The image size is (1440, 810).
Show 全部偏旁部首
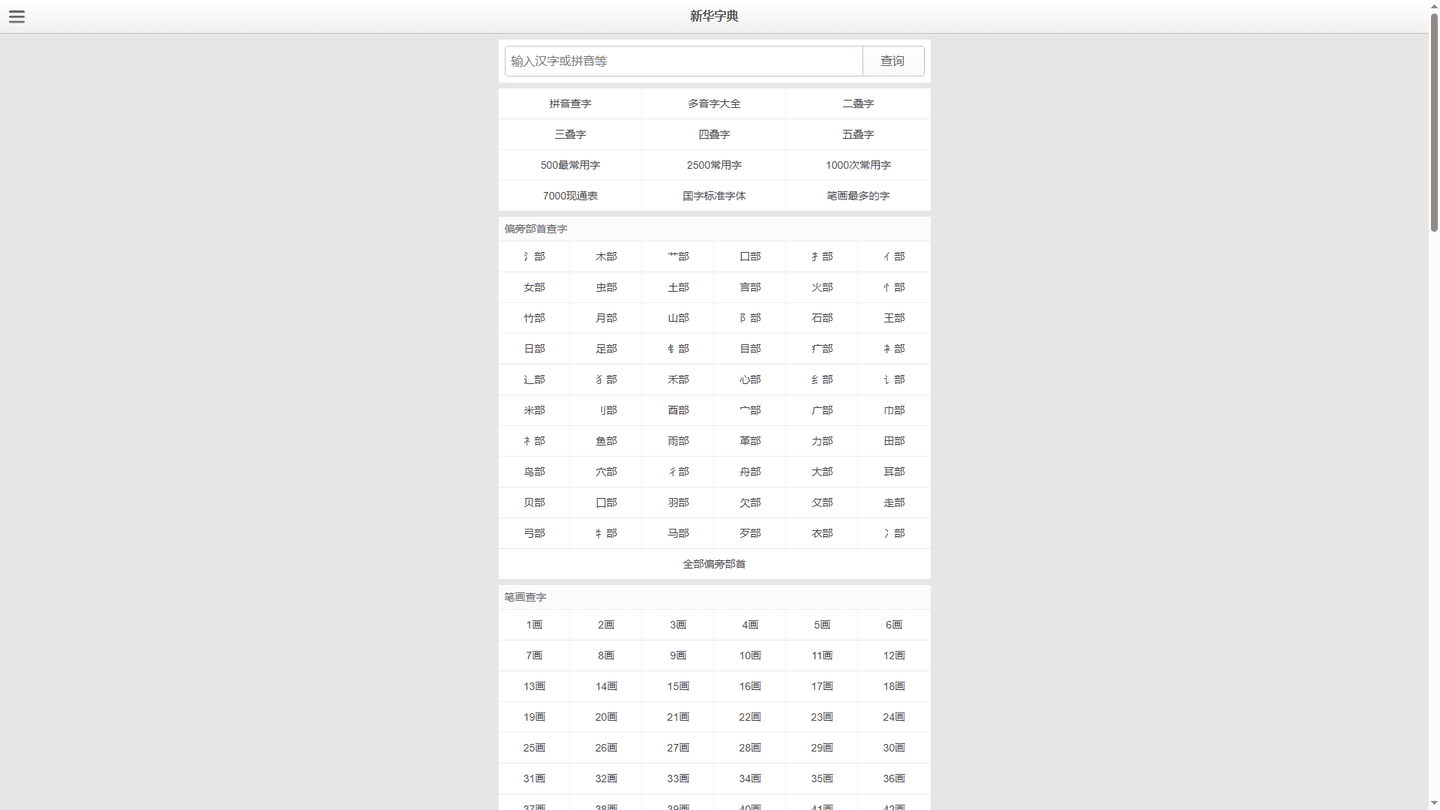[x=714, y=565]
